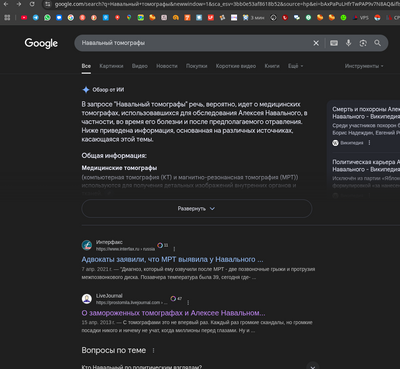Go back using the browser back arrow
Image resolution: width=400 pixels, height=369 pixels.
(x=6, y=4)
